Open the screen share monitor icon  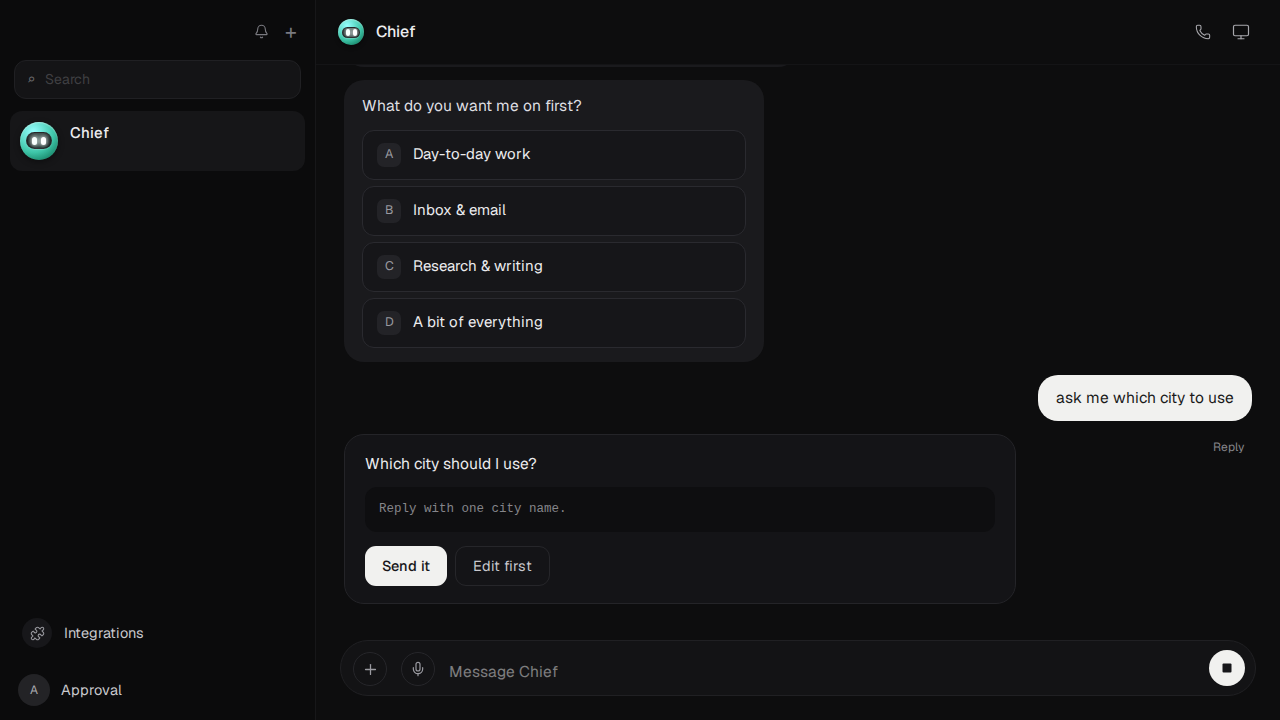click(x=1241, y=32)
